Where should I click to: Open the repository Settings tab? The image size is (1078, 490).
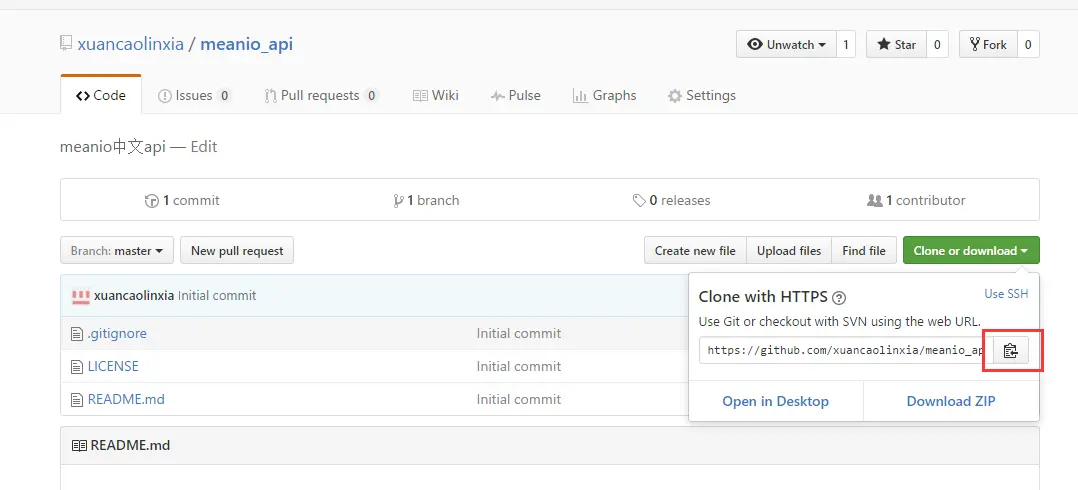tap(701, 96)
